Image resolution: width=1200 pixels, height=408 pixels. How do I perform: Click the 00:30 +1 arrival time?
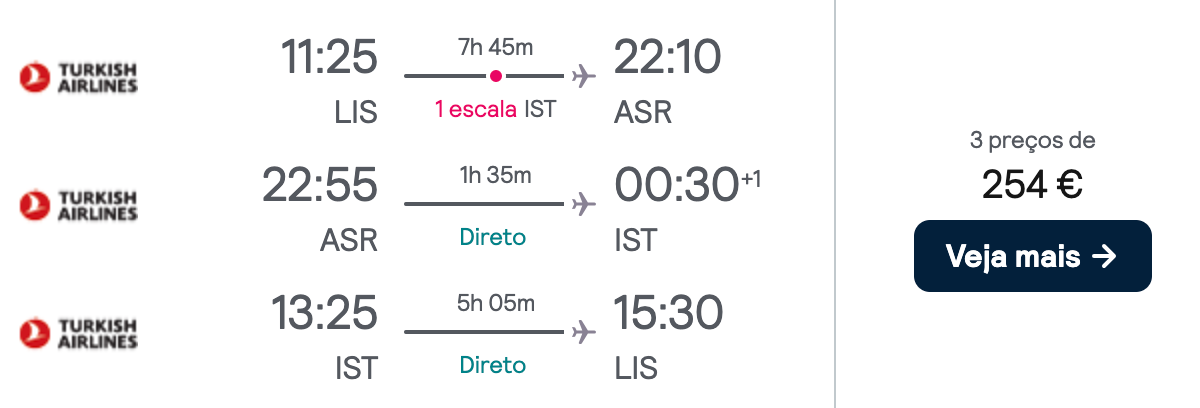pos(688,185)
